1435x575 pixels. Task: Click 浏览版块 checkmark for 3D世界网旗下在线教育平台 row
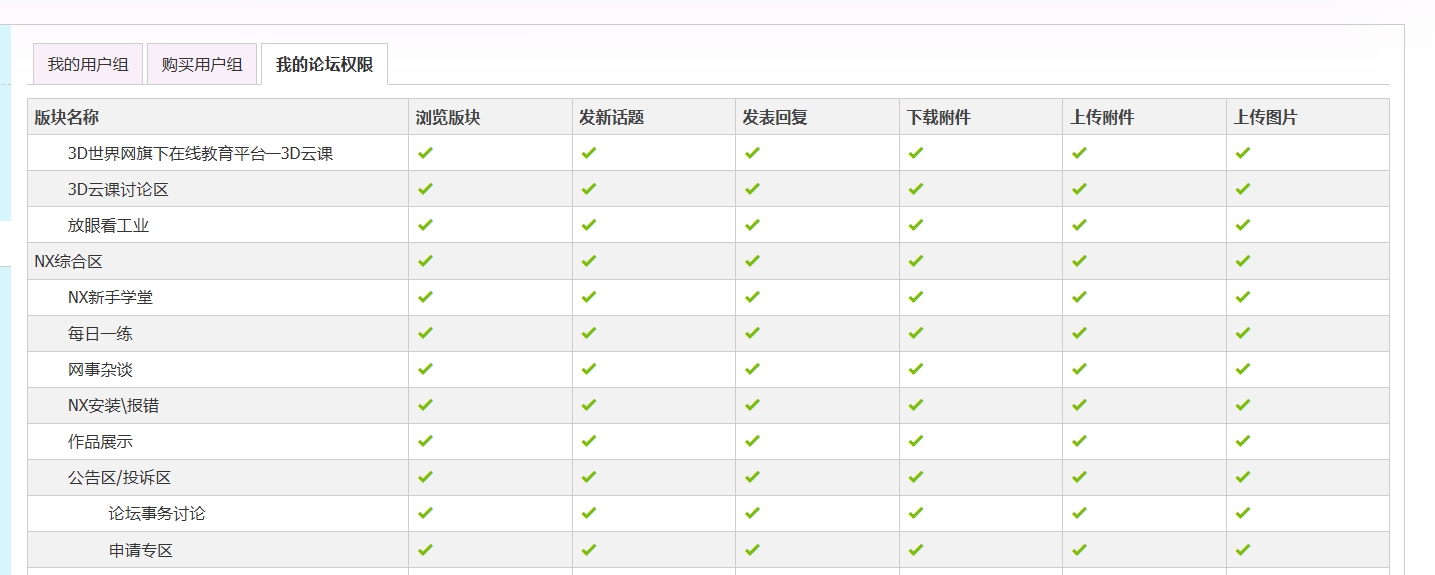[x=425, y=153]
